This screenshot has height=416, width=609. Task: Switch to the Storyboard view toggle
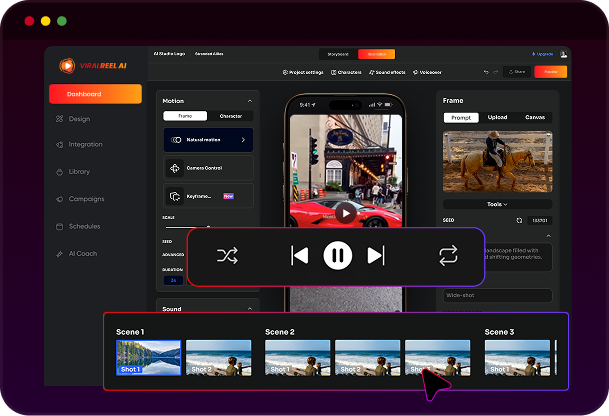(x=338, y=54)
